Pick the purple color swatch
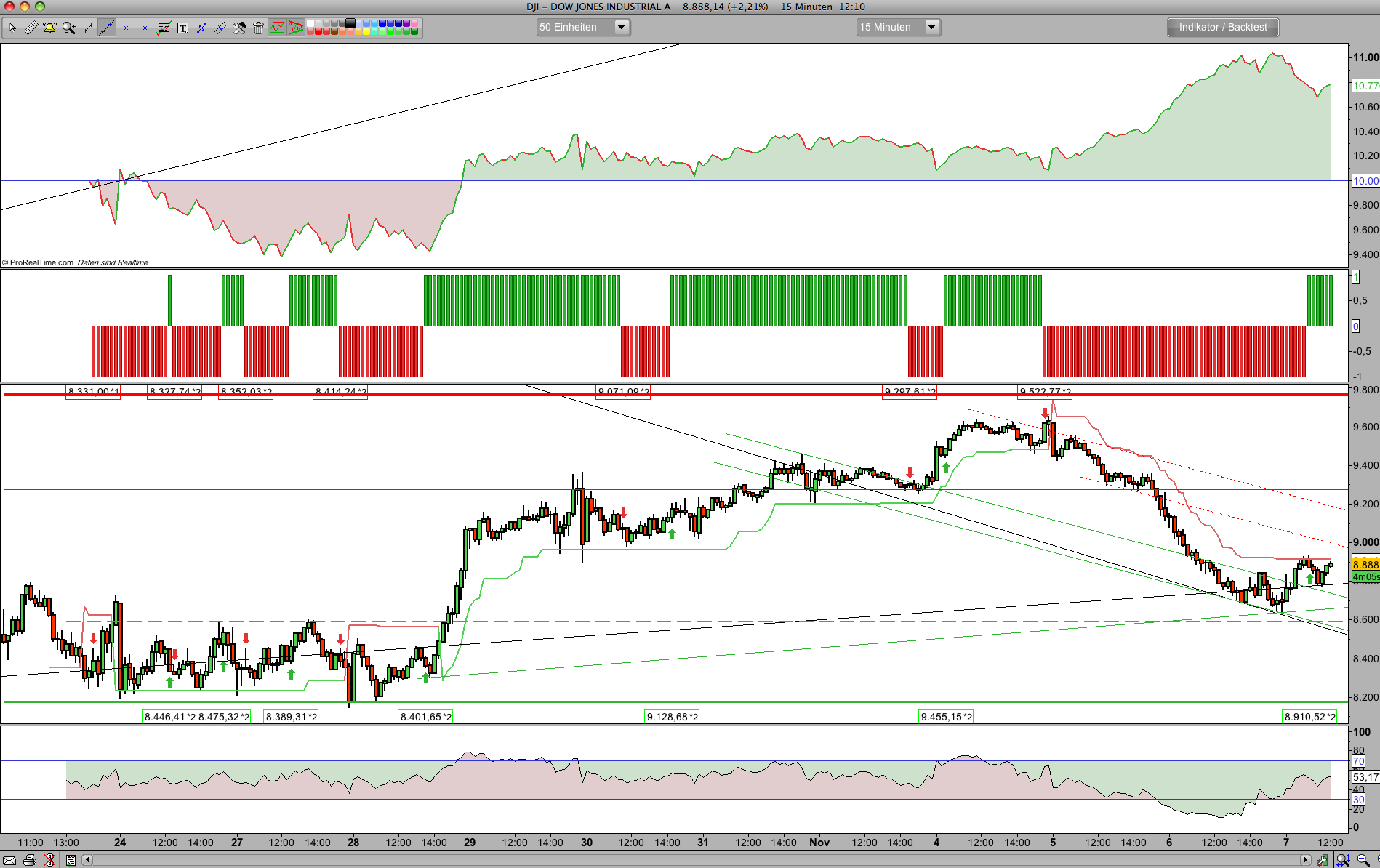Screen dimensions: 1380x868 coord(406,23)
